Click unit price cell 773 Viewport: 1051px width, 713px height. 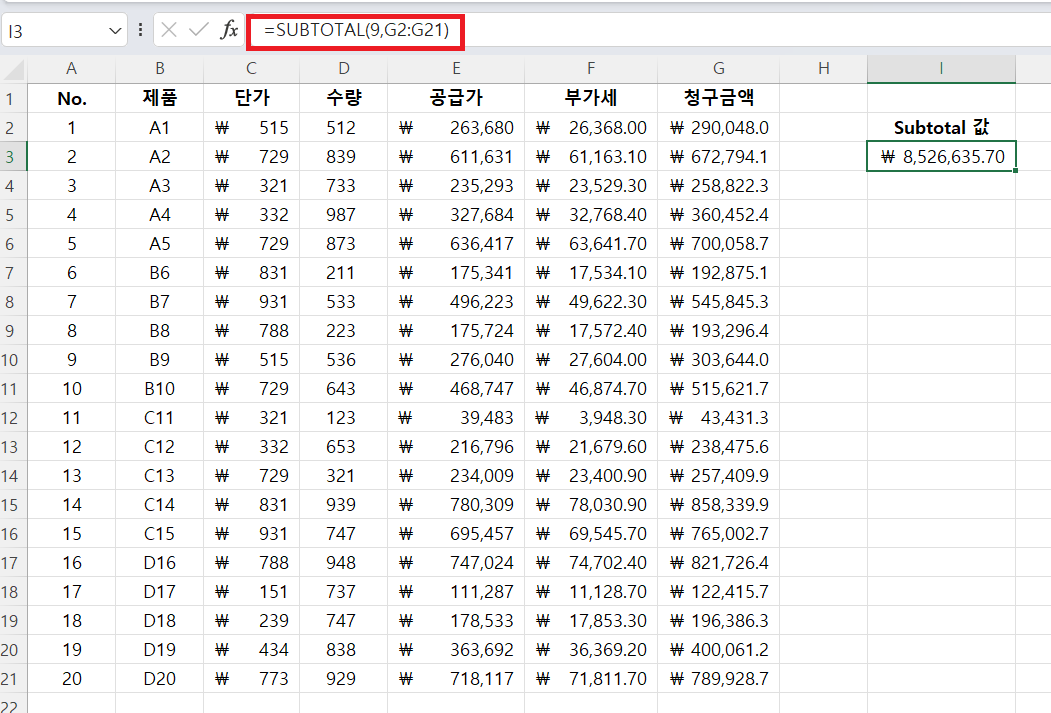pyautogui.click(x=251, y=679)
